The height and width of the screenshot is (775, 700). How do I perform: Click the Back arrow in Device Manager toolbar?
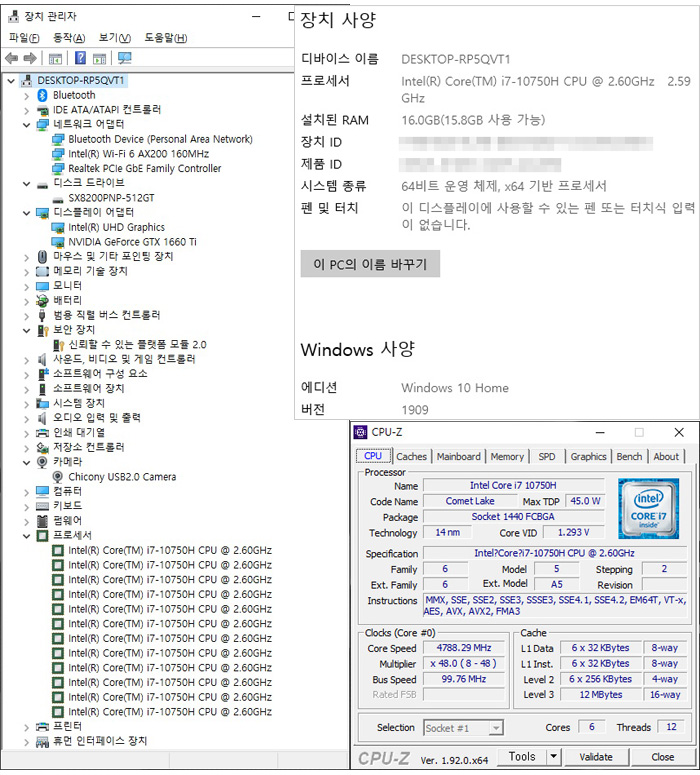pyautogui.click(x=13, y=58)
